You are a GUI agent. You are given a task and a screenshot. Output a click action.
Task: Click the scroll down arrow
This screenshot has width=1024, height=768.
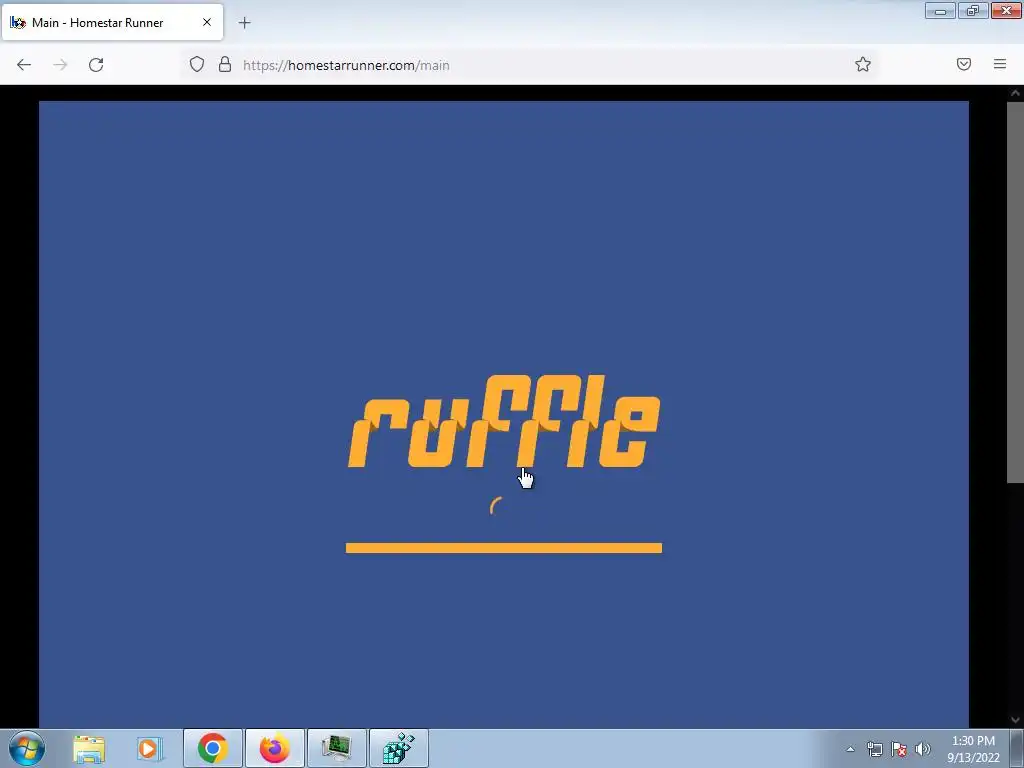pyautogui.click(x=1015, y=720)
